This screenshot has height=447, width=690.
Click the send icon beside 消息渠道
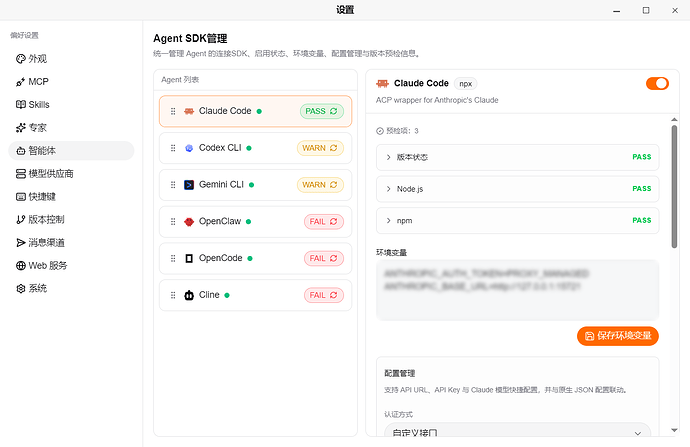(x=21, y=242)
